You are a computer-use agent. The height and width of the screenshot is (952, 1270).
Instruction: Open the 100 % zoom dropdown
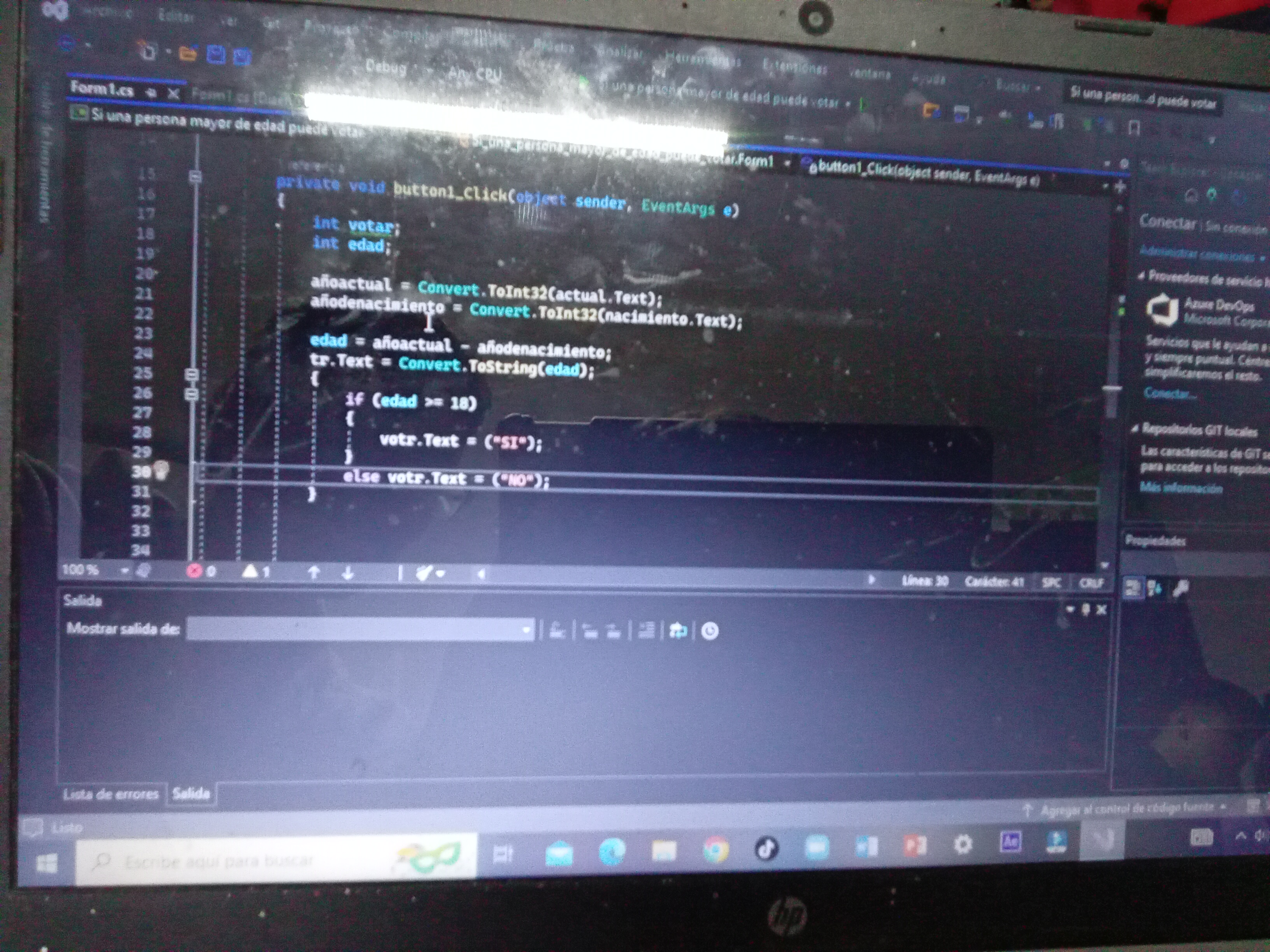click(125, 570)
